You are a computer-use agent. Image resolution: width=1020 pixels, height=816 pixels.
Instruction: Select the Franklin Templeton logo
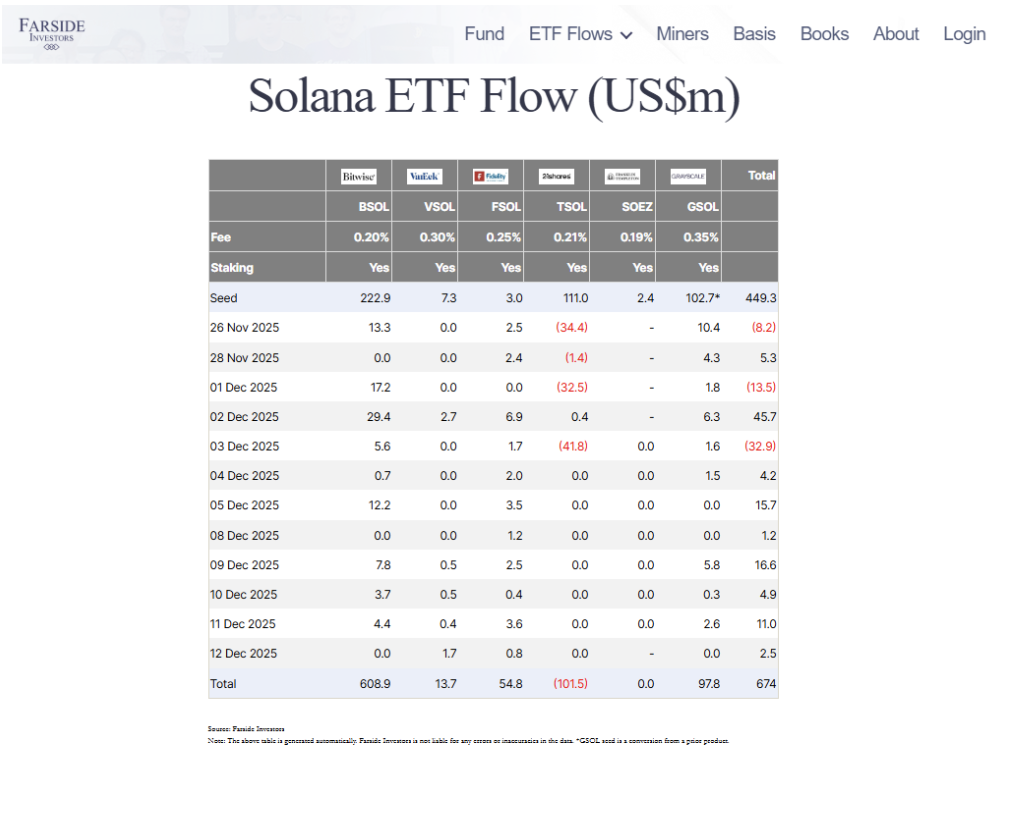pos(621,175)
